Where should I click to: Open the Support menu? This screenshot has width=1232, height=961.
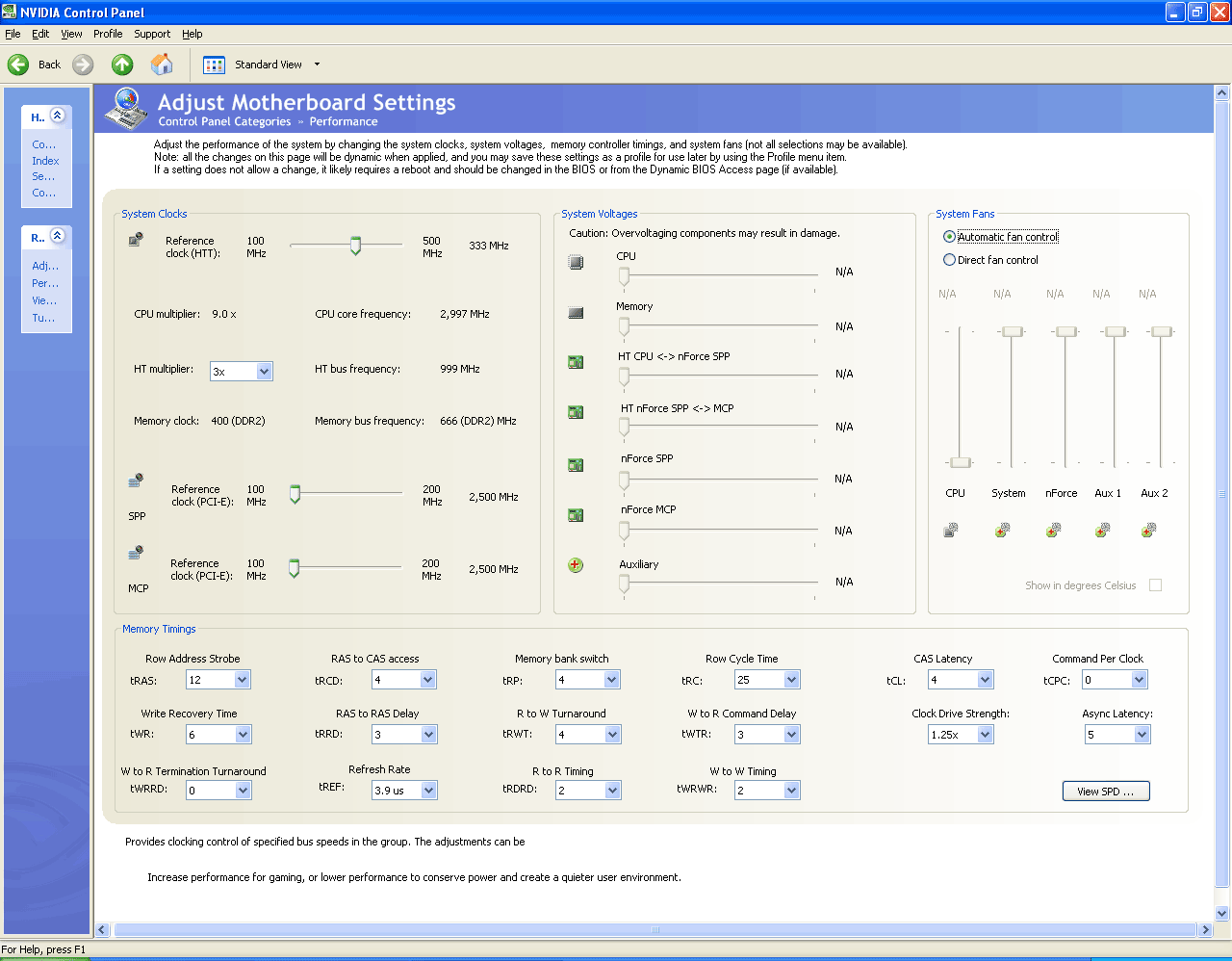click(152, 34)
